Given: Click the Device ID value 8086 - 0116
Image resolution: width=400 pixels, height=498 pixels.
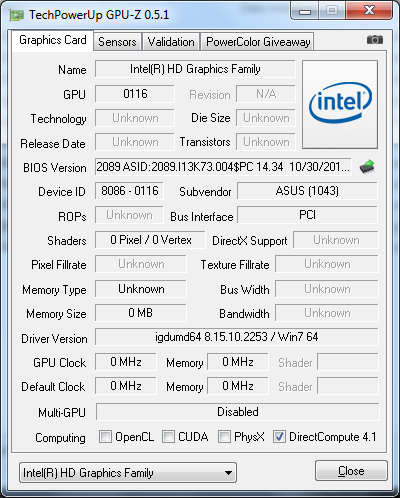Looking at the screenshot, I should coord(129,191).
